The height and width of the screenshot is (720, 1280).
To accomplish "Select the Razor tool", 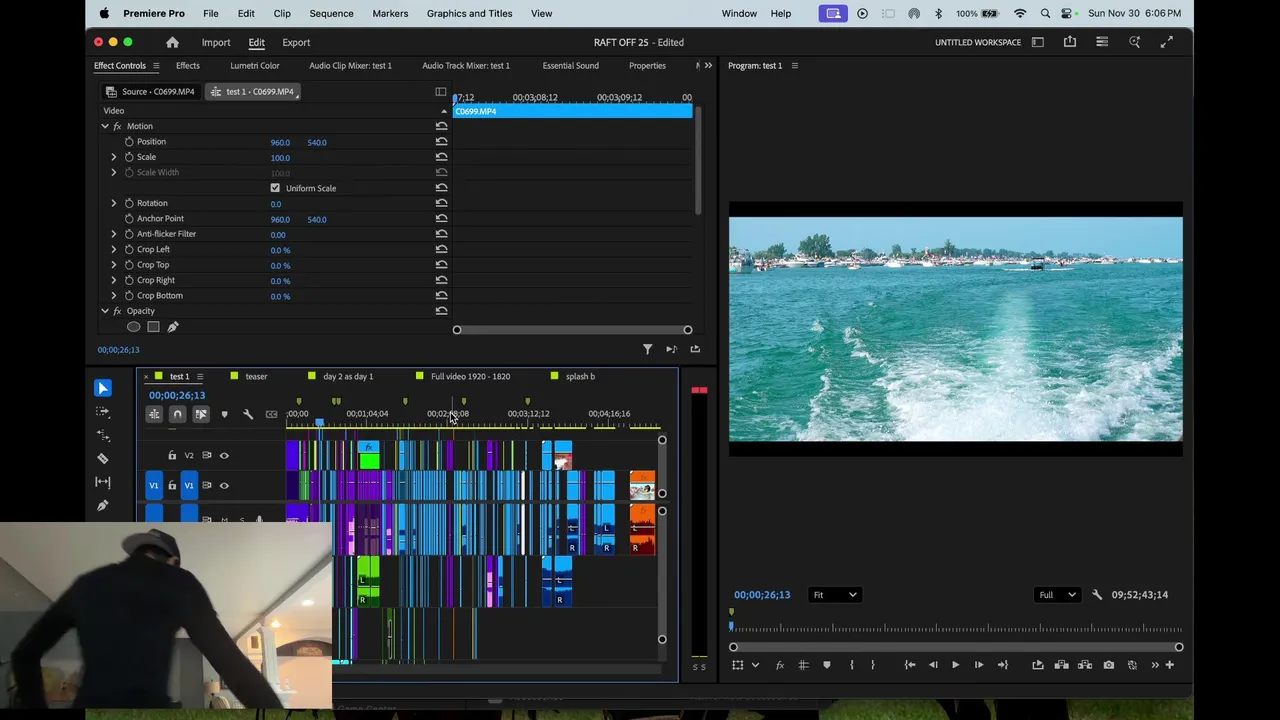I will [x=103, y=458].
